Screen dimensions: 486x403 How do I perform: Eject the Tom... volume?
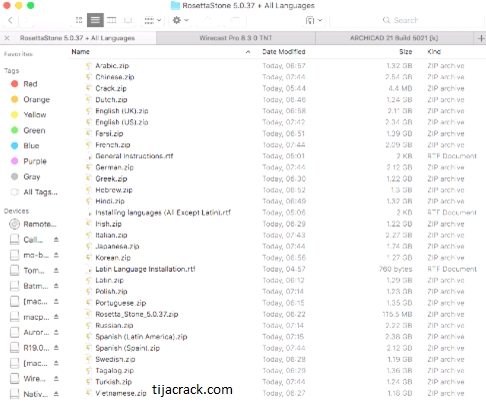click(56, 270)
